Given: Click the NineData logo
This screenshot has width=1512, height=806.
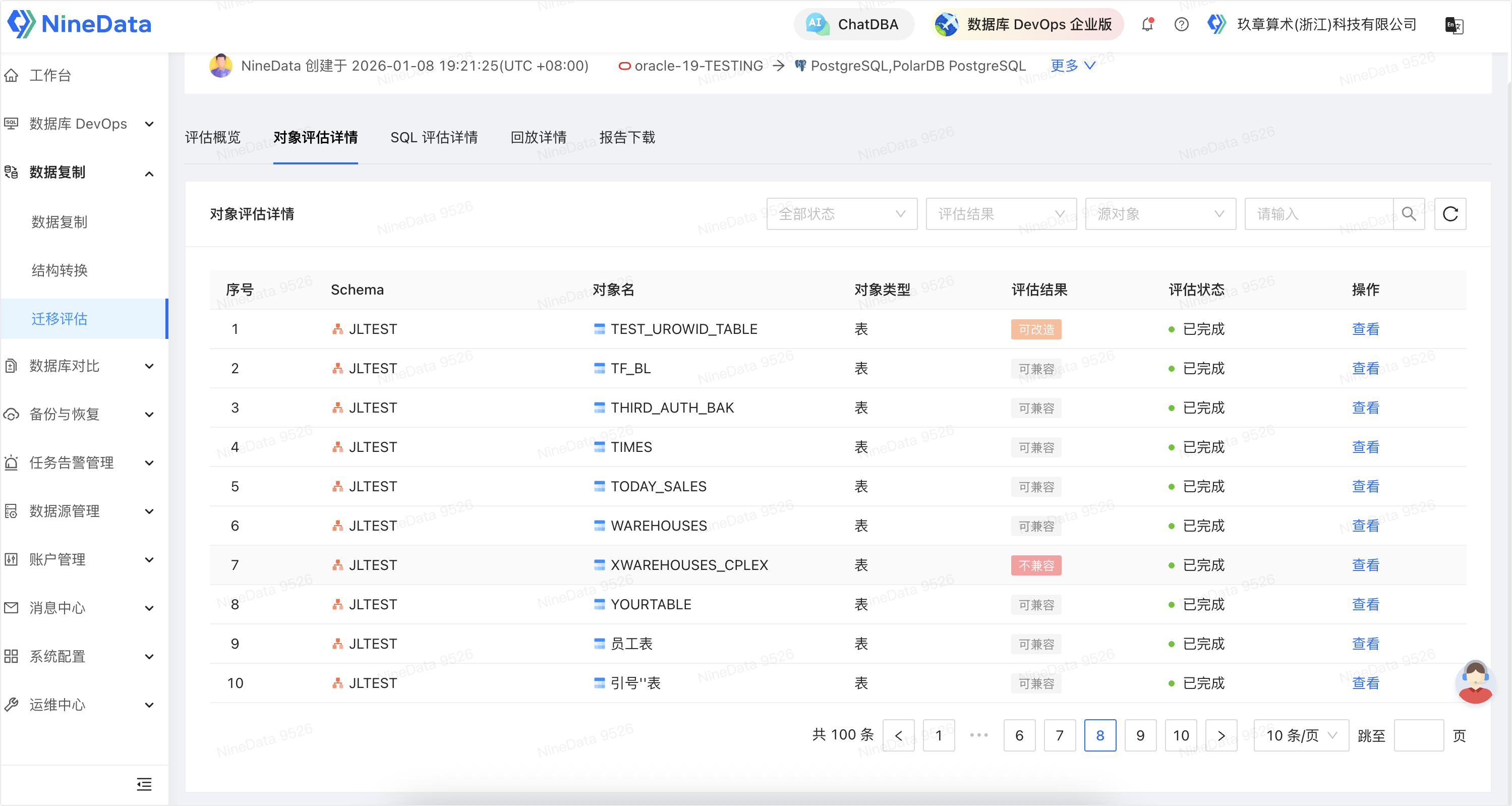Looking at the screenshot, I should pos(79,24).
